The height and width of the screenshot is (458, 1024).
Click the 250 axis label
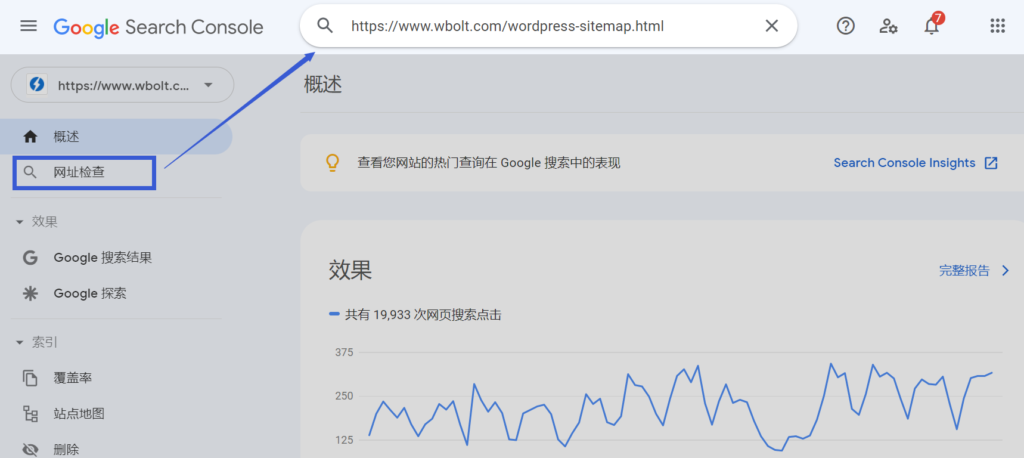(344, 396)
